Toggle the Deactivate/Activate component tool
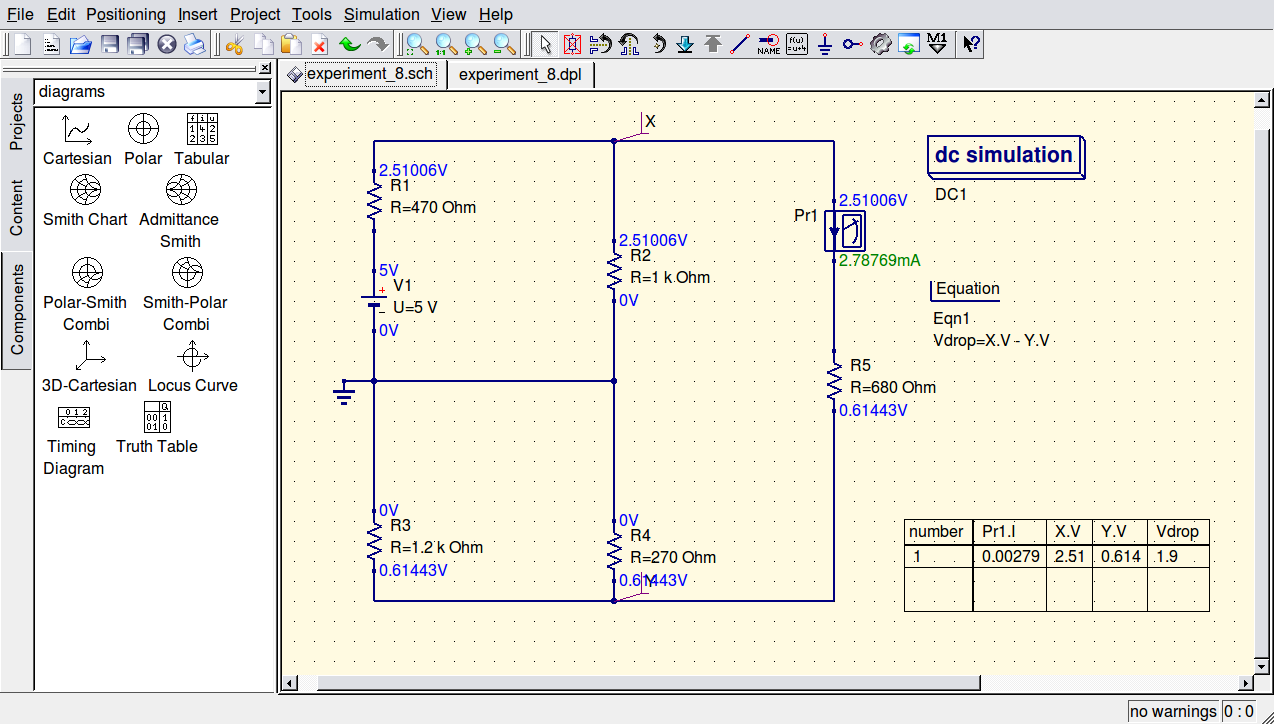The width and height of the screenshot is (1274, 724). click(572, 44)
